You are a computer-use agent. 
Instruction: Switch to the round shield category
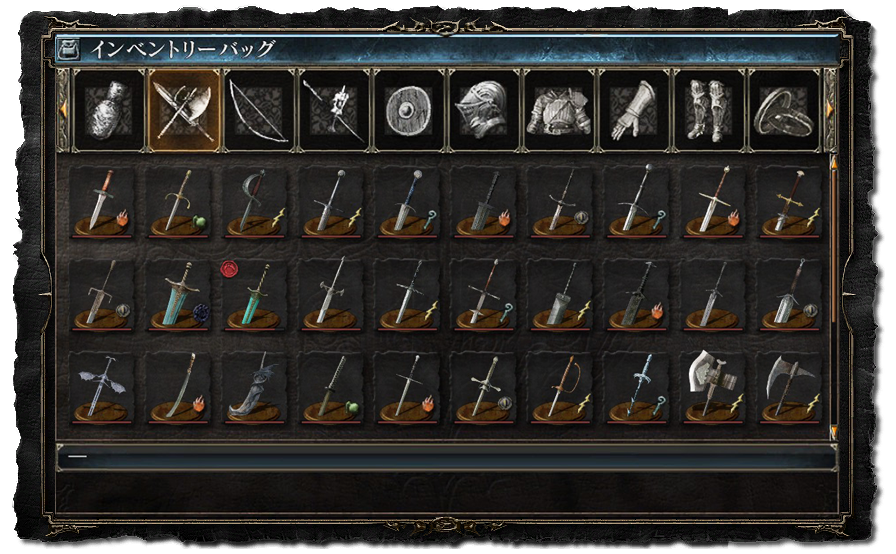coord(409,111)
